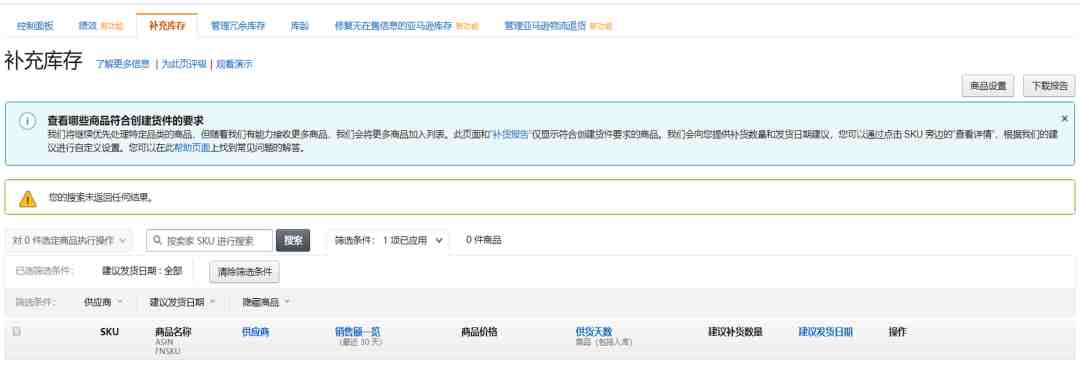Open the 隐藏商品 filter dropdown
The width and height of the screenshot is (1080, 368).
266,302
